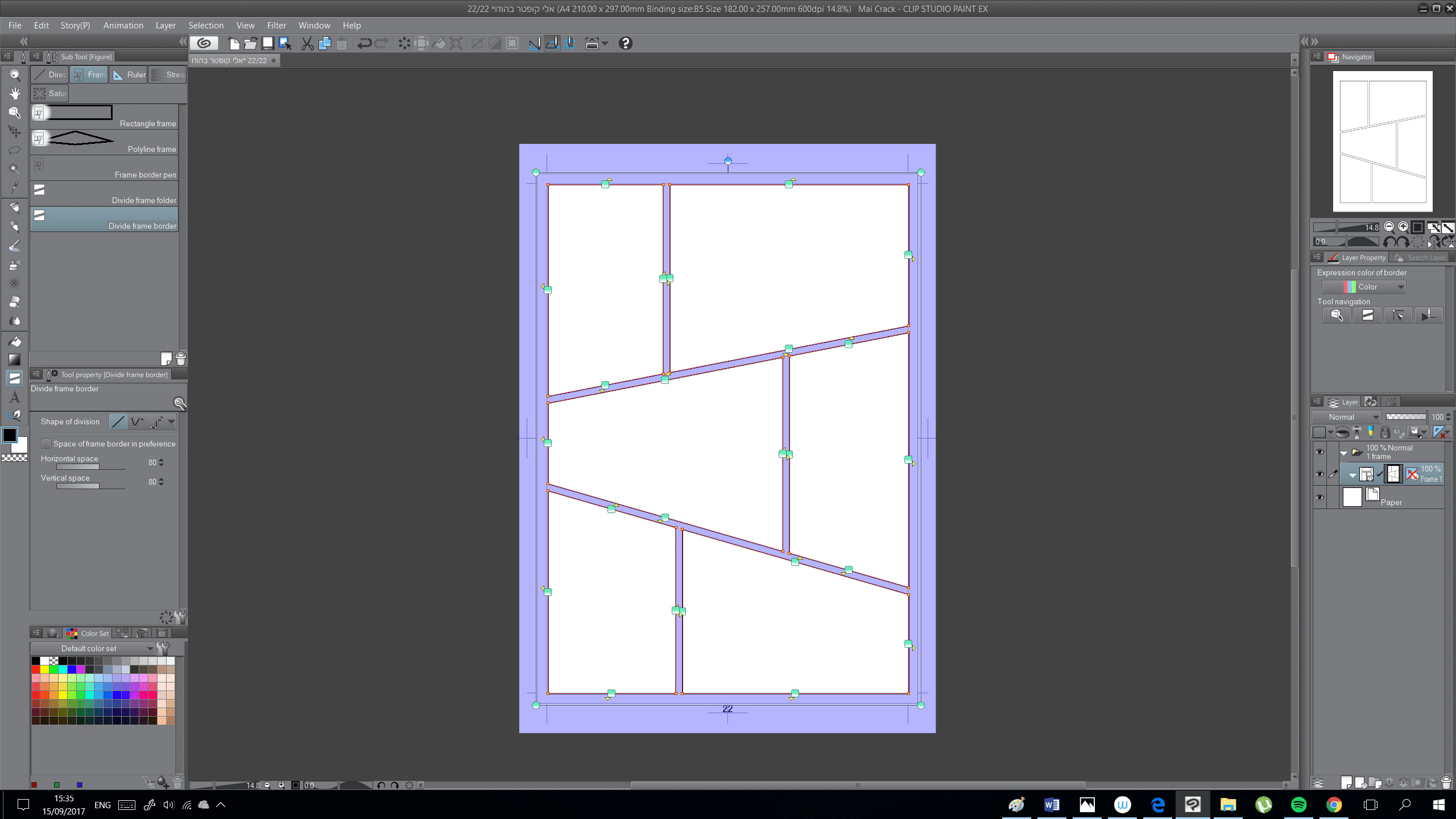Toggle visibility of Frame 1 layer
Viewport: 1456px width, 819px height.
(x=1319, y=474)
